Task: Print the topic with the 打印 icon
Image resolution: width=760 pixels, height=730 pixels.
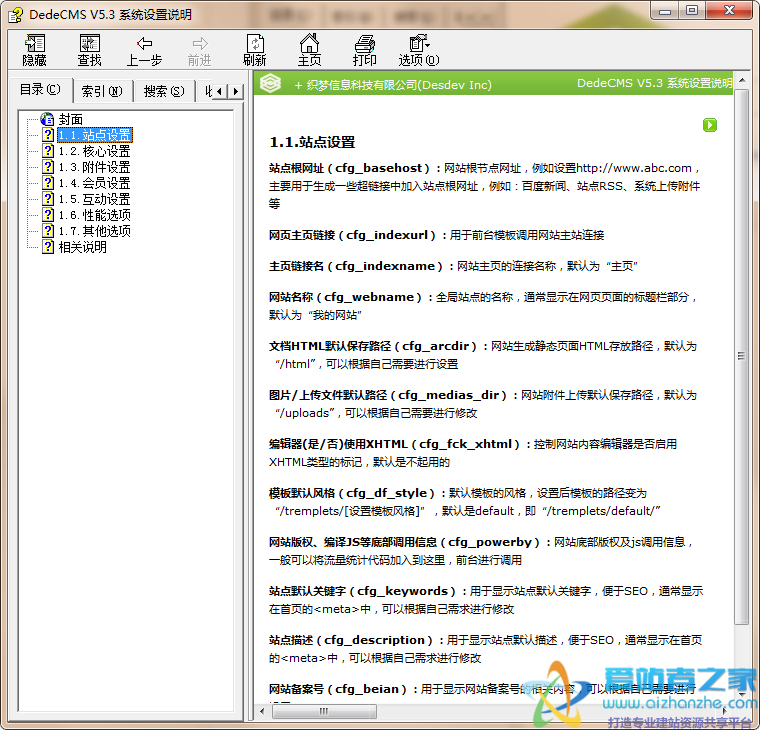Action: click(x=364, y=50)
